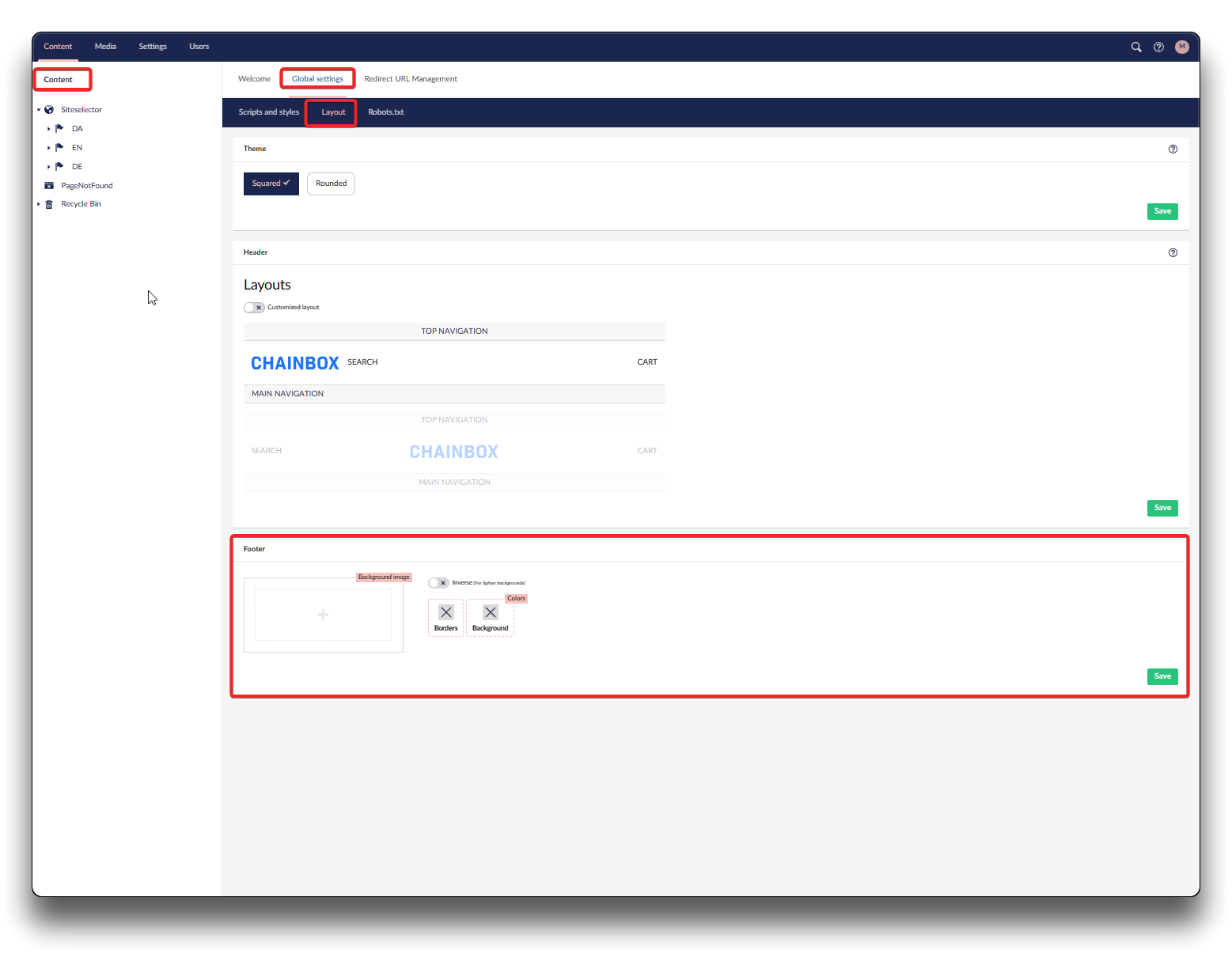This screenshot has width=1232, height=954.
Task: Click the PageNotFound node icon
Action: pyautogui.click(x=49, y=186)
